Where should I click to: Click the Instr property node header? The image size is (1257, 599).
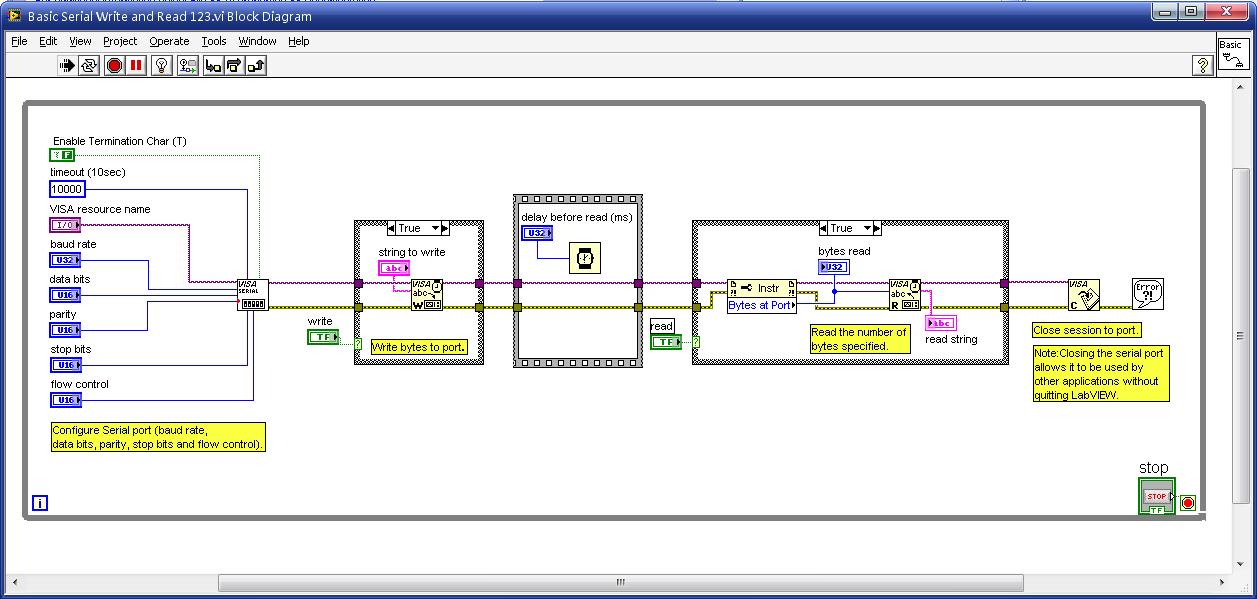tap(762, 288)
